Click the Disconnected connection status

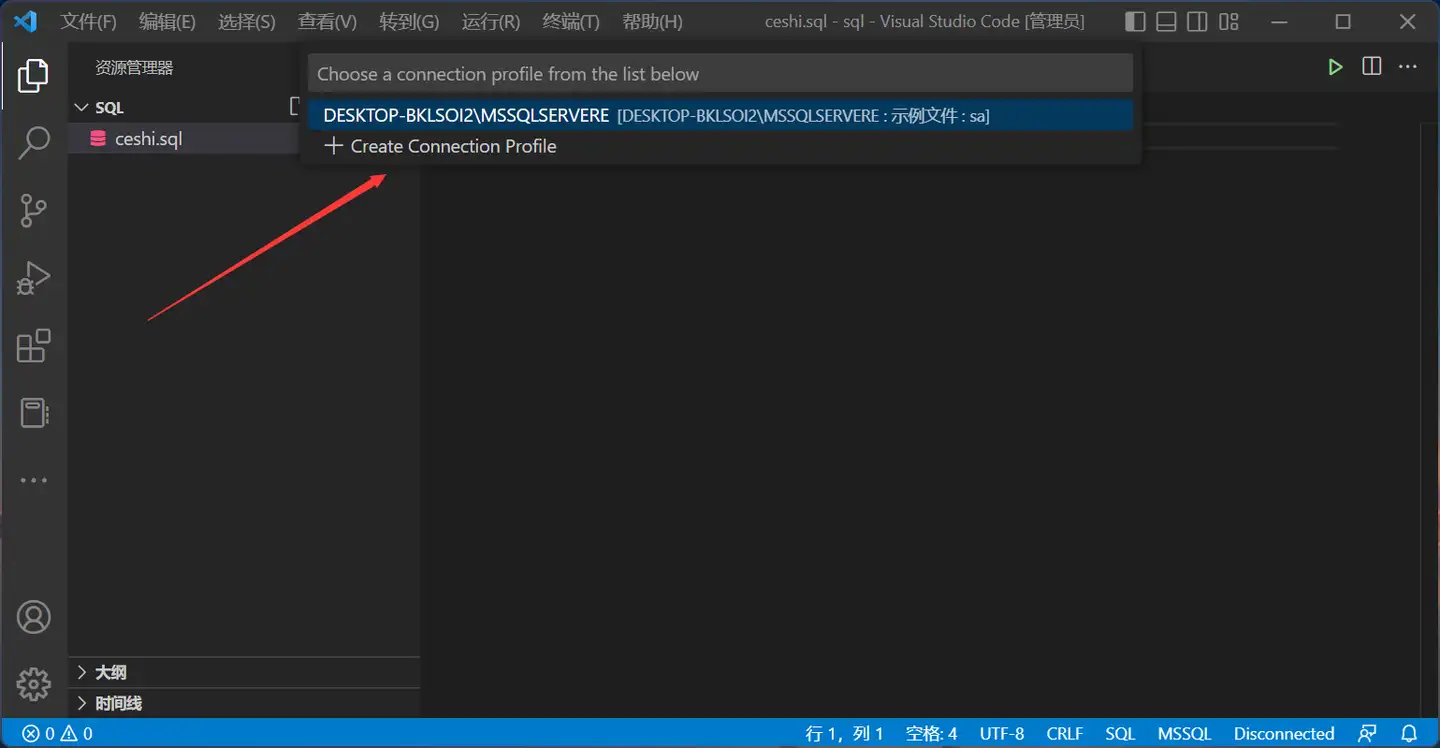point(1284,734)
